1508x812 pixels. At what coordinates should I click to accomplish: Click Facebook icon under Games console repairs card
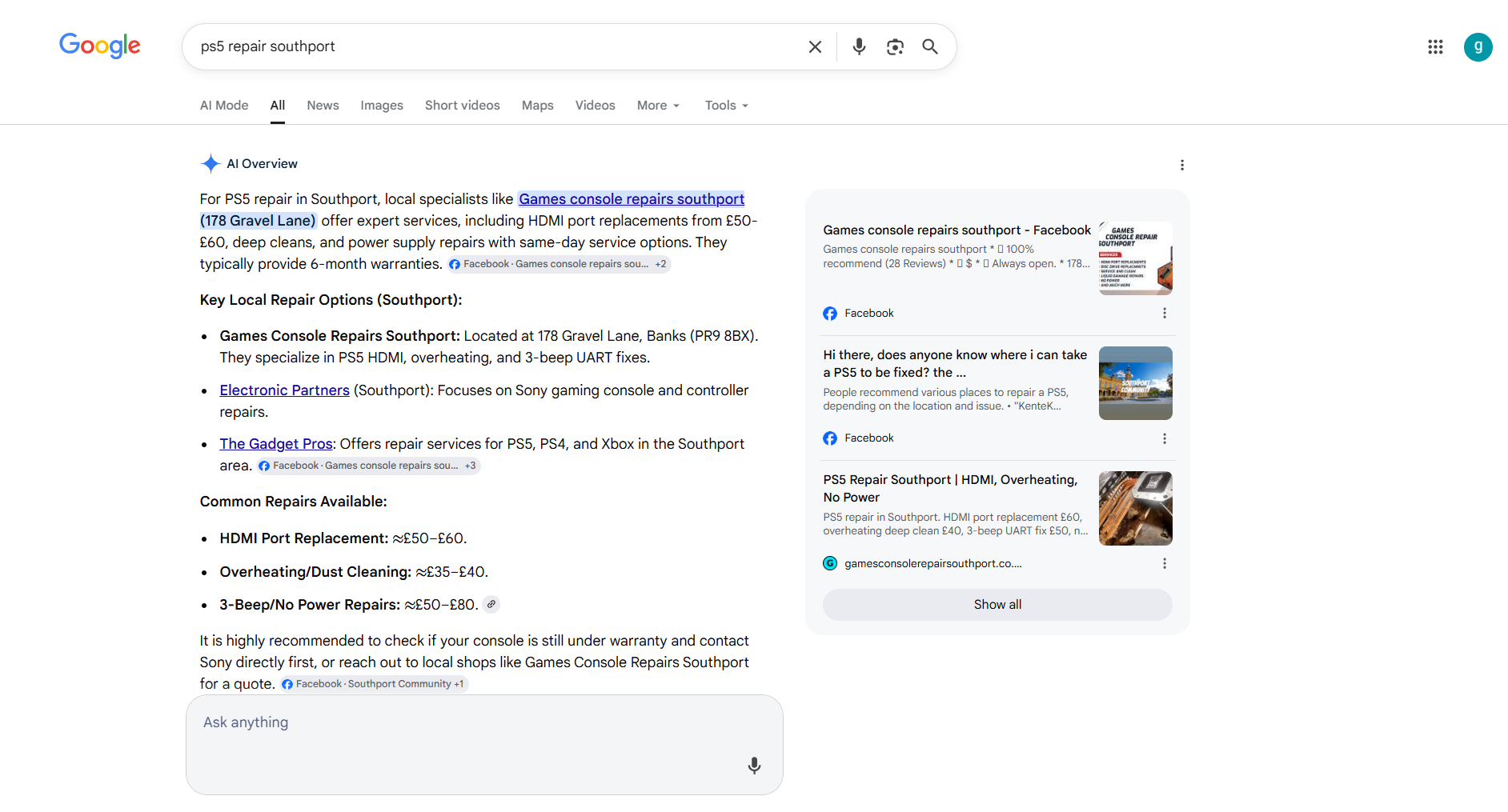(830, 314)
